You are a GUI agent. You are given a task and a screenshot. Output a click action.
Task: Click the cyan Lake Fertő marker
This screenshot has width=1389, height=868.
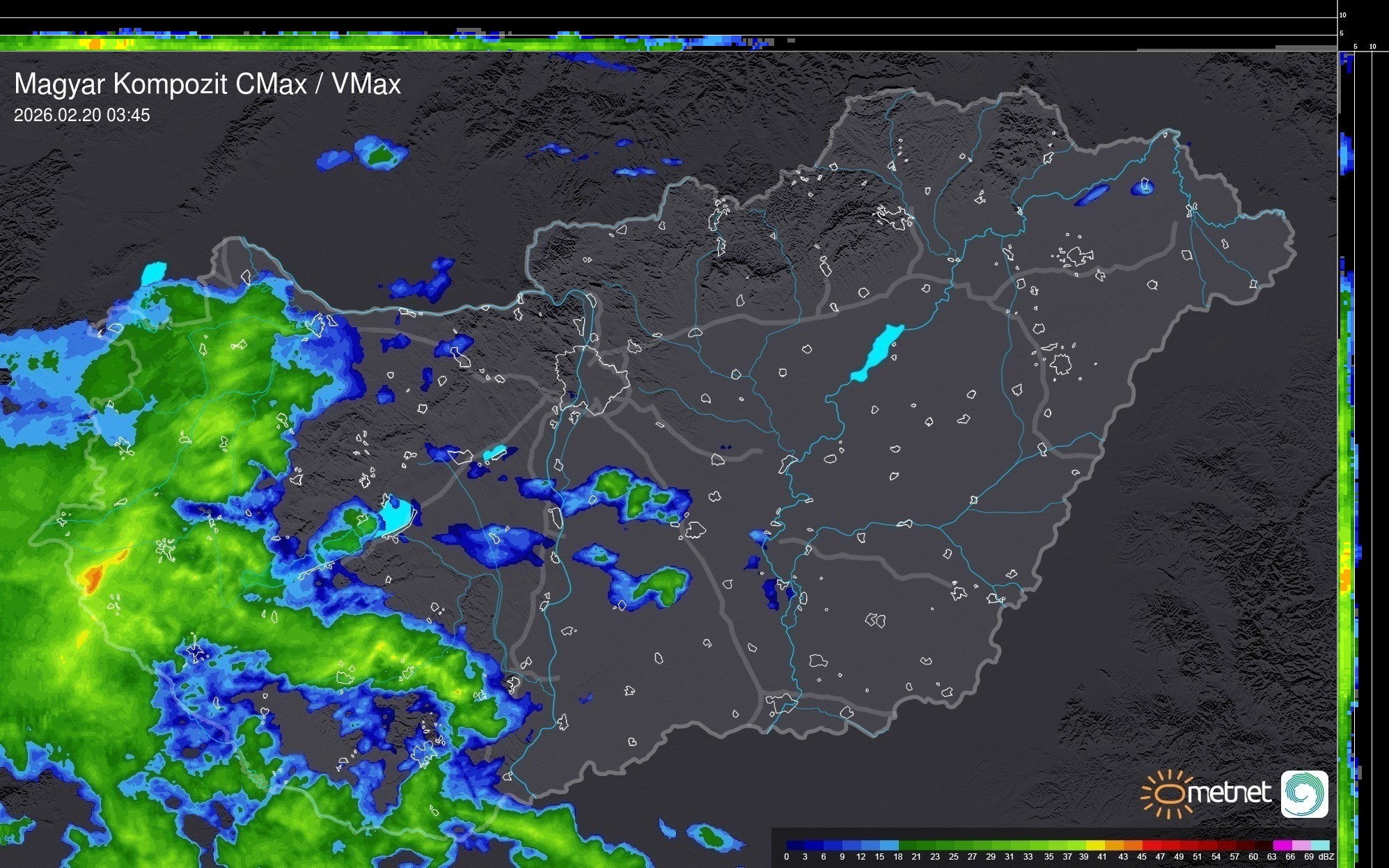pos(154,273)
